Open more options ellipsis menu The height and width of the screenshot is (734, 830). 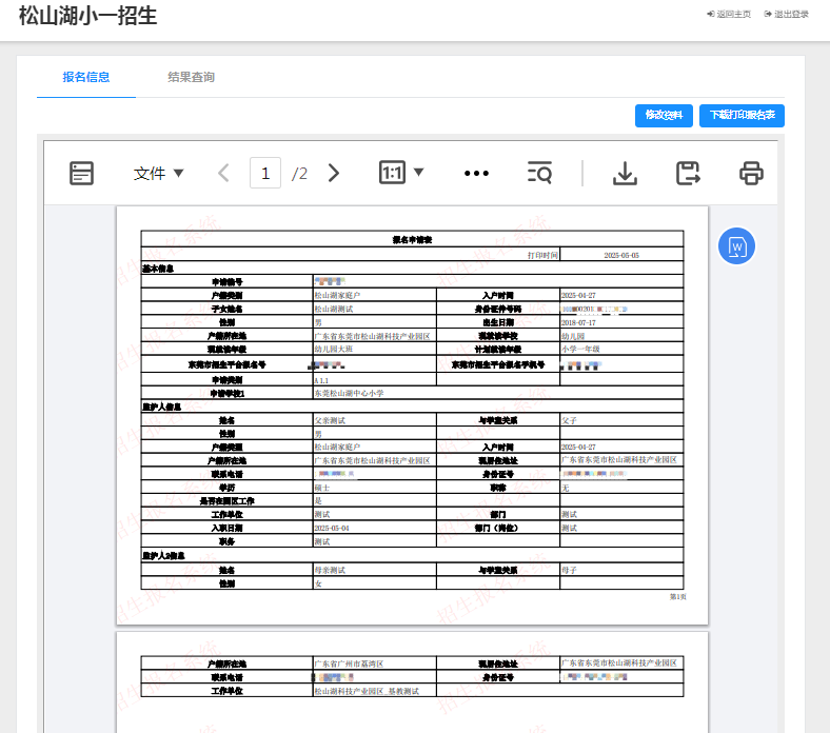476,173
